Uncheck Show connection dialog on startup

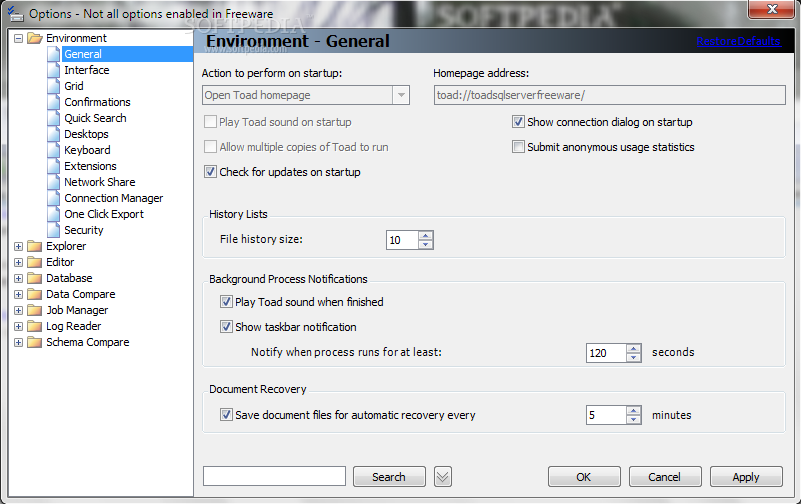pyautogui.click(x=518, y=122)
